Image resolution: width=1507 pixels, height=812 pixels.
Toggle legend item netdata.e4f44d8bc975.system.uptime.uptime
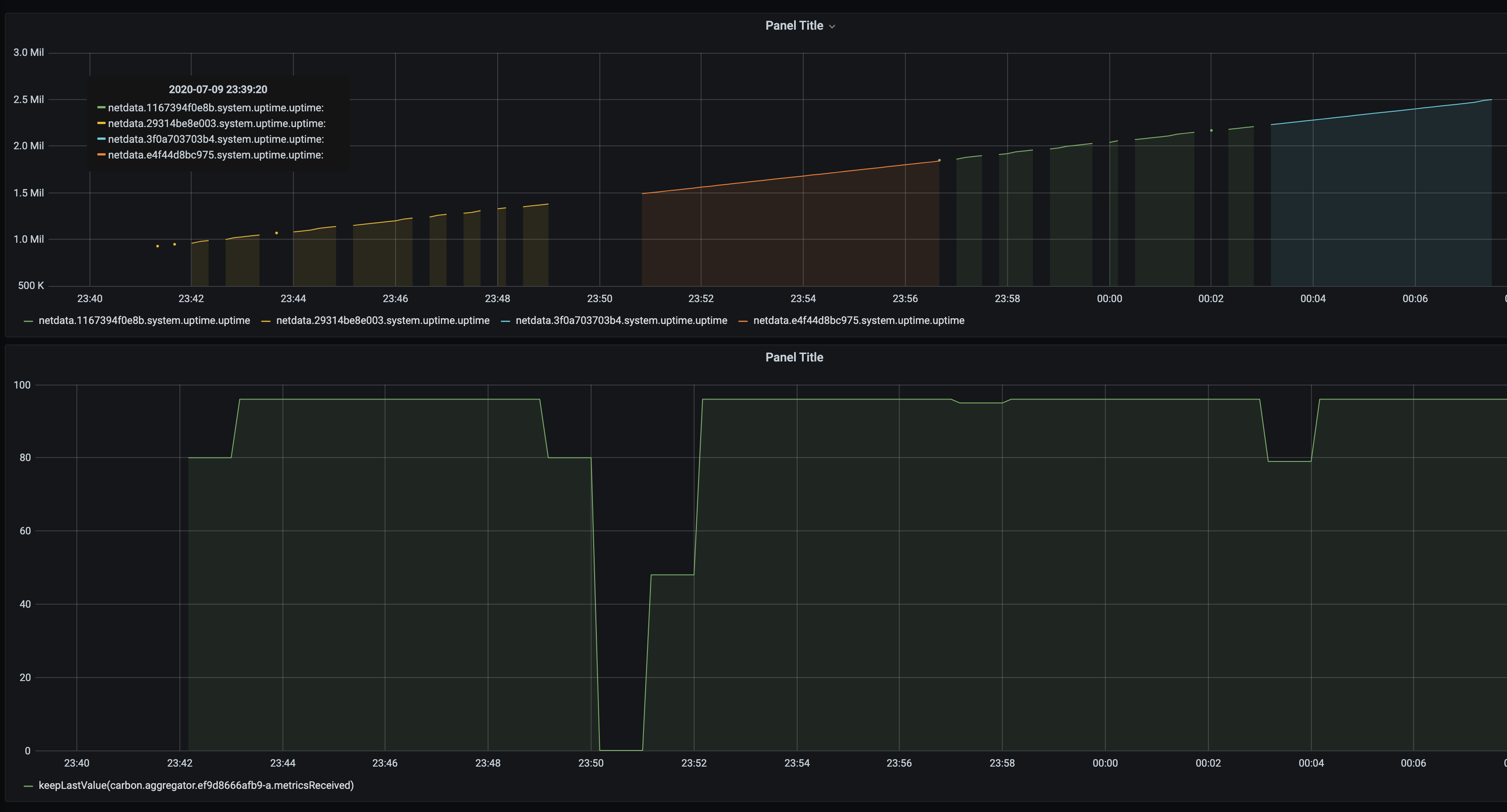[859, 320]
